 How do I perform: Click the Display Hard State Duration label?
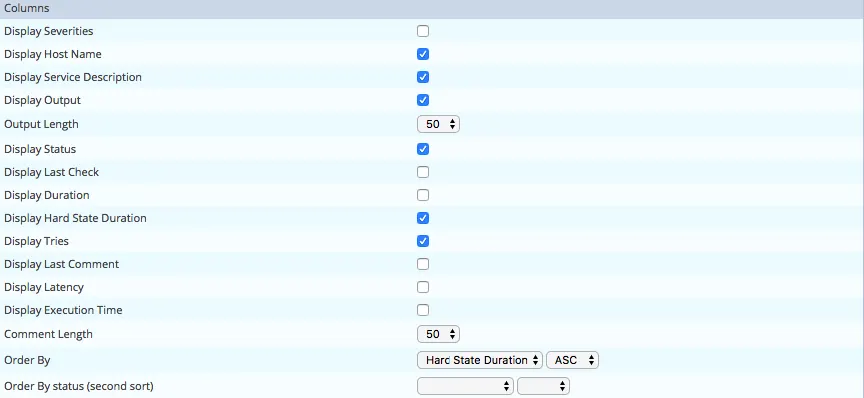coord(75,218)
